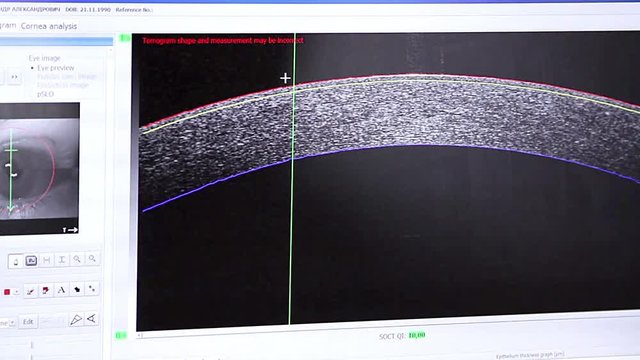Select the horizontal caliper measurement tool
Screen dimensions: 640x360
(x=47, y=260)
